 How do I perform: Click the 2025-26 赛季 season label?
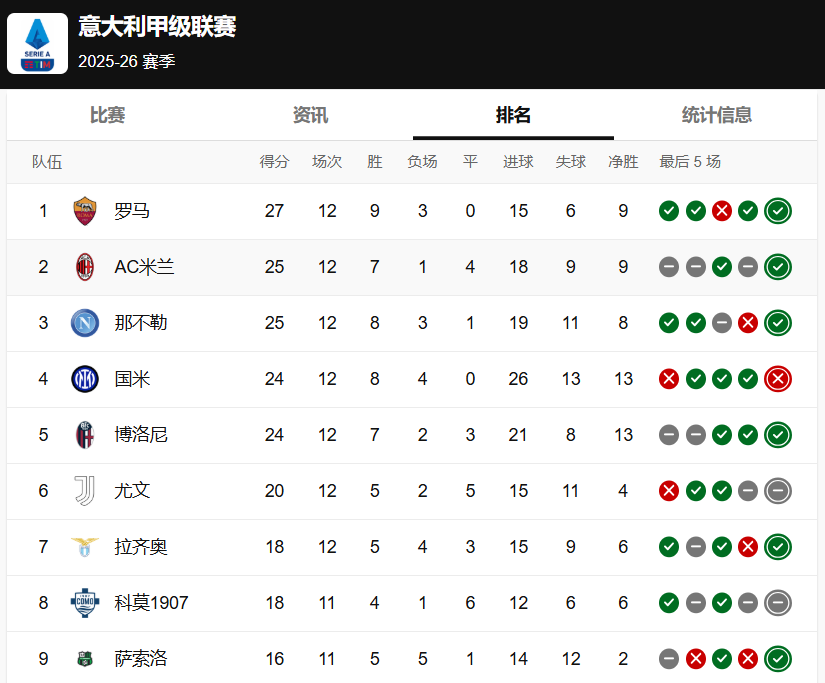[127, 61]
